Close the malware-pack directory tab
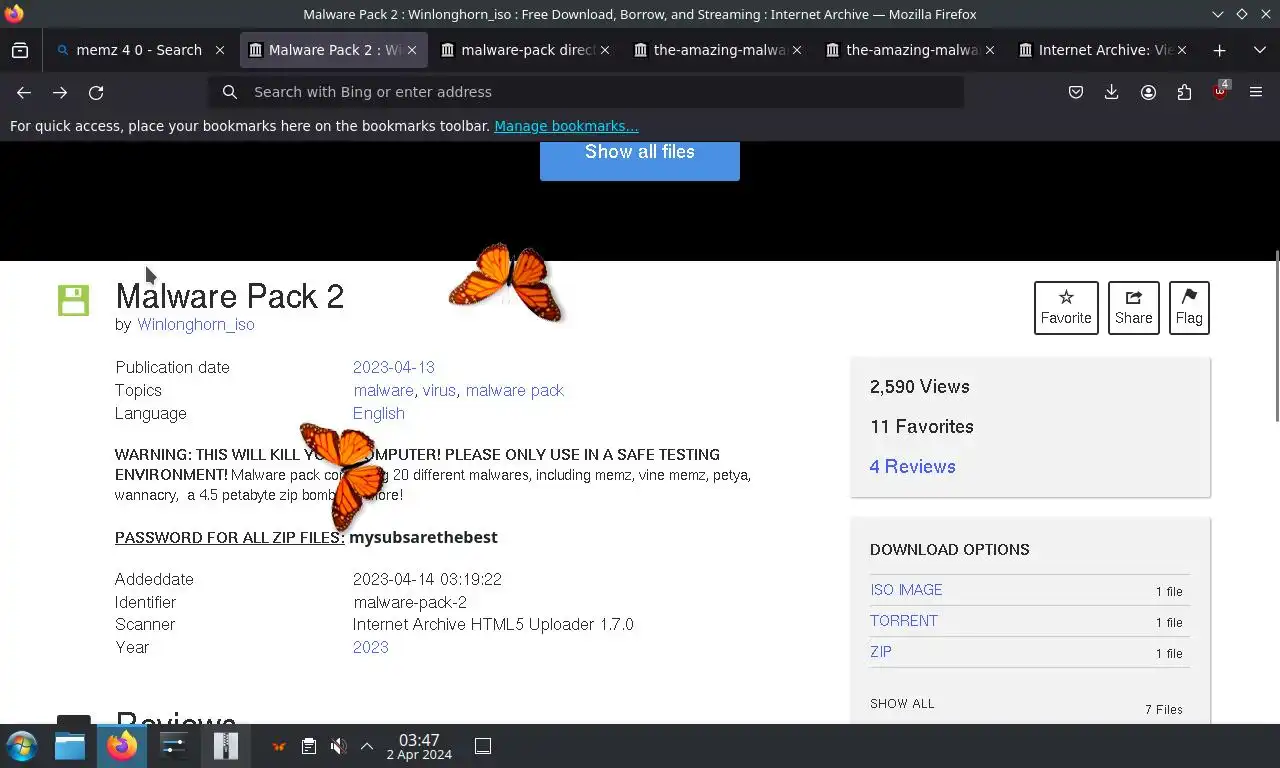 pyautogui.click(x=605, y=50)
